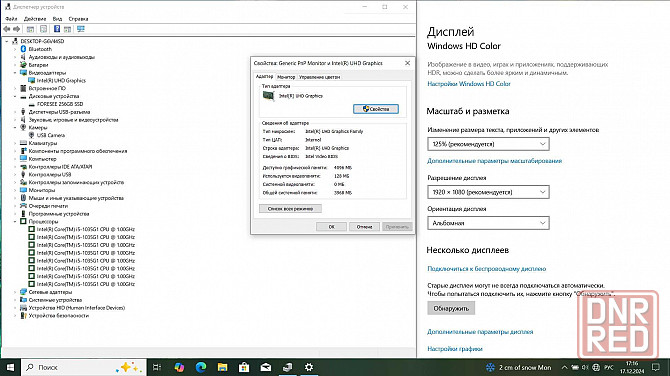Image resolution: width=670 pixels, height=376 pixels.
Task: Collapse the DESKTOP root node
Action: pyautogui.click(x=7, y=41)
